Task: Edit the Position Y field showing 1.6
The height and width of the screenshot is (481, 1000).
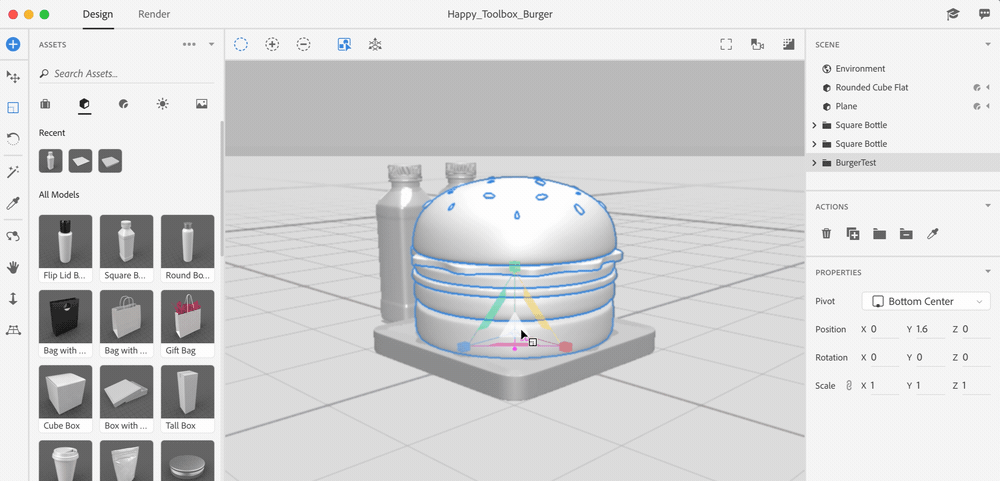Action: tap(930, 330)
